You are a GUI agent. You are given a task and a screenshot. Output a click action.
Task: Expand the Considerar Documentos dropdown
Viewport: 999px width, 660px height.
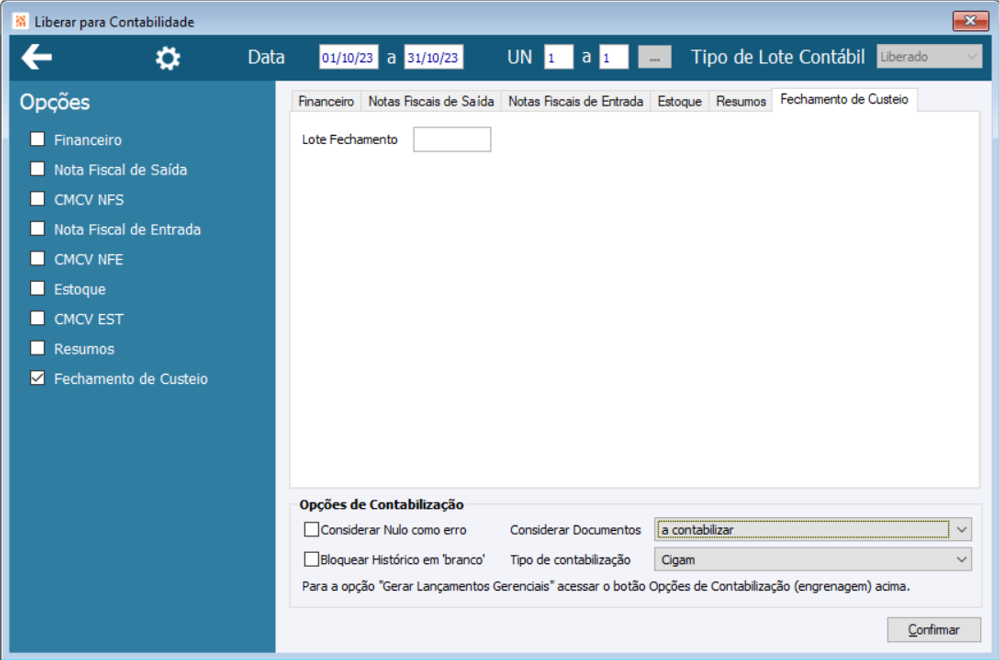point(812,529)
